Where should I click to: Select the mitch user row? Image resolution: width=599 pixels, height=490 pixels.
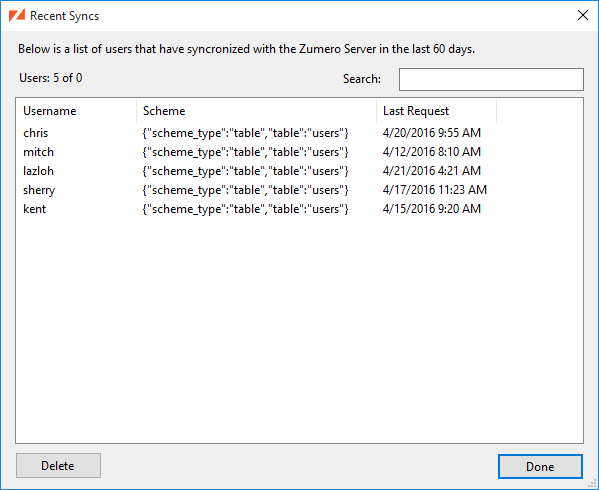pos(300,152)
